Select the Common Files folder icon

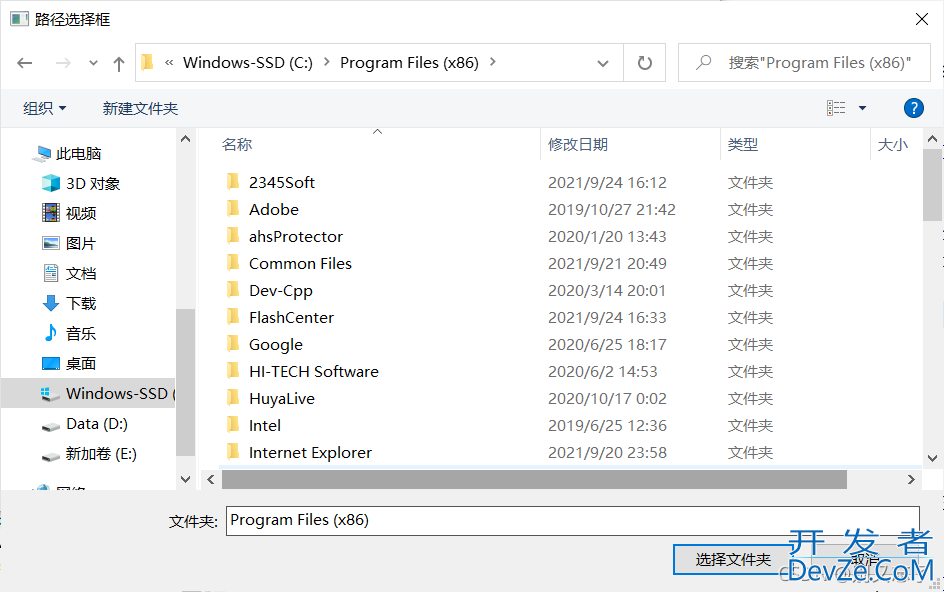pyautogui.click(x=233, y=263)
